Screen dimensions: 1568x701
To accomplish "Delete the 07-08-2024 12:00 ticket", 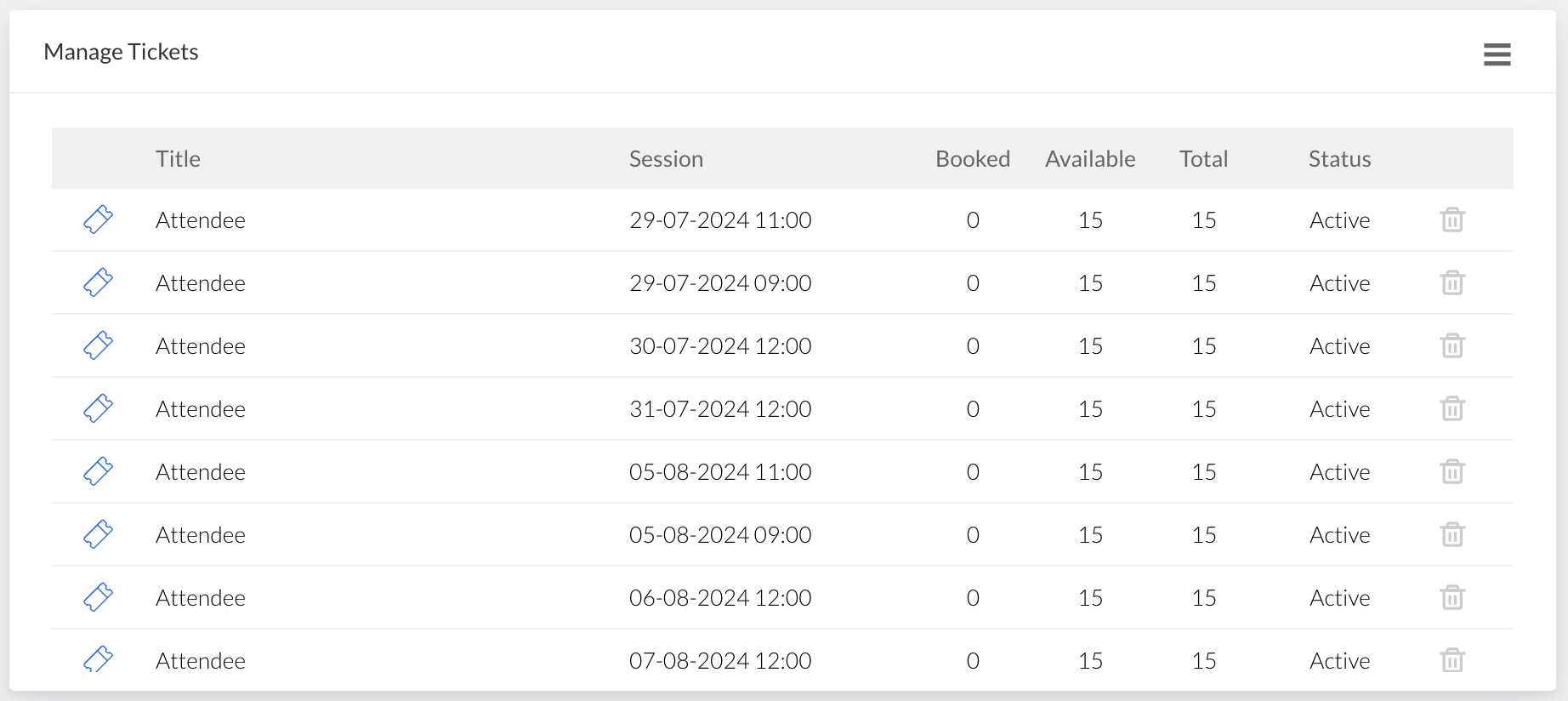I will (x=1452, y=661).
